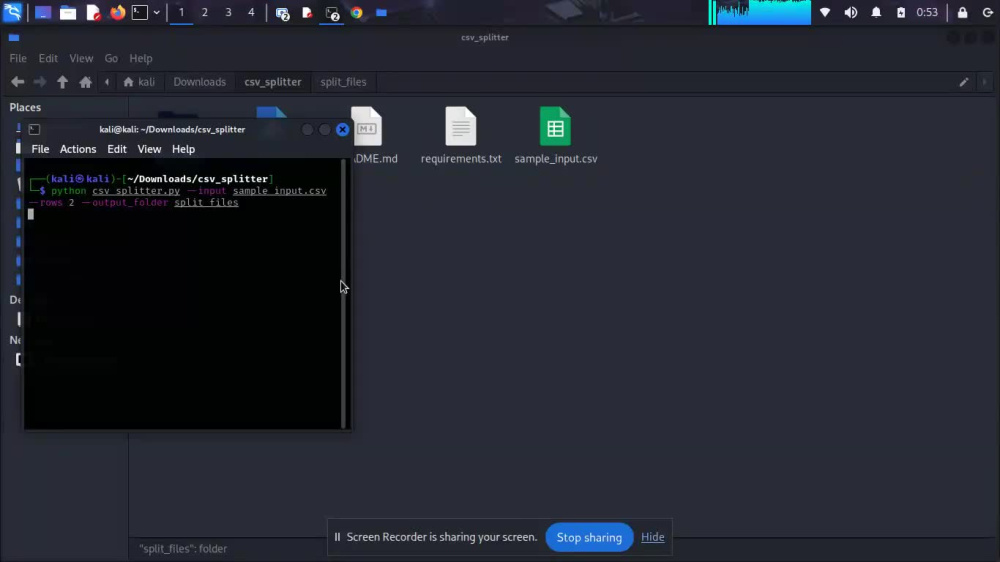
Task: Open the network status icon
Action: click(x=825, y=12)
